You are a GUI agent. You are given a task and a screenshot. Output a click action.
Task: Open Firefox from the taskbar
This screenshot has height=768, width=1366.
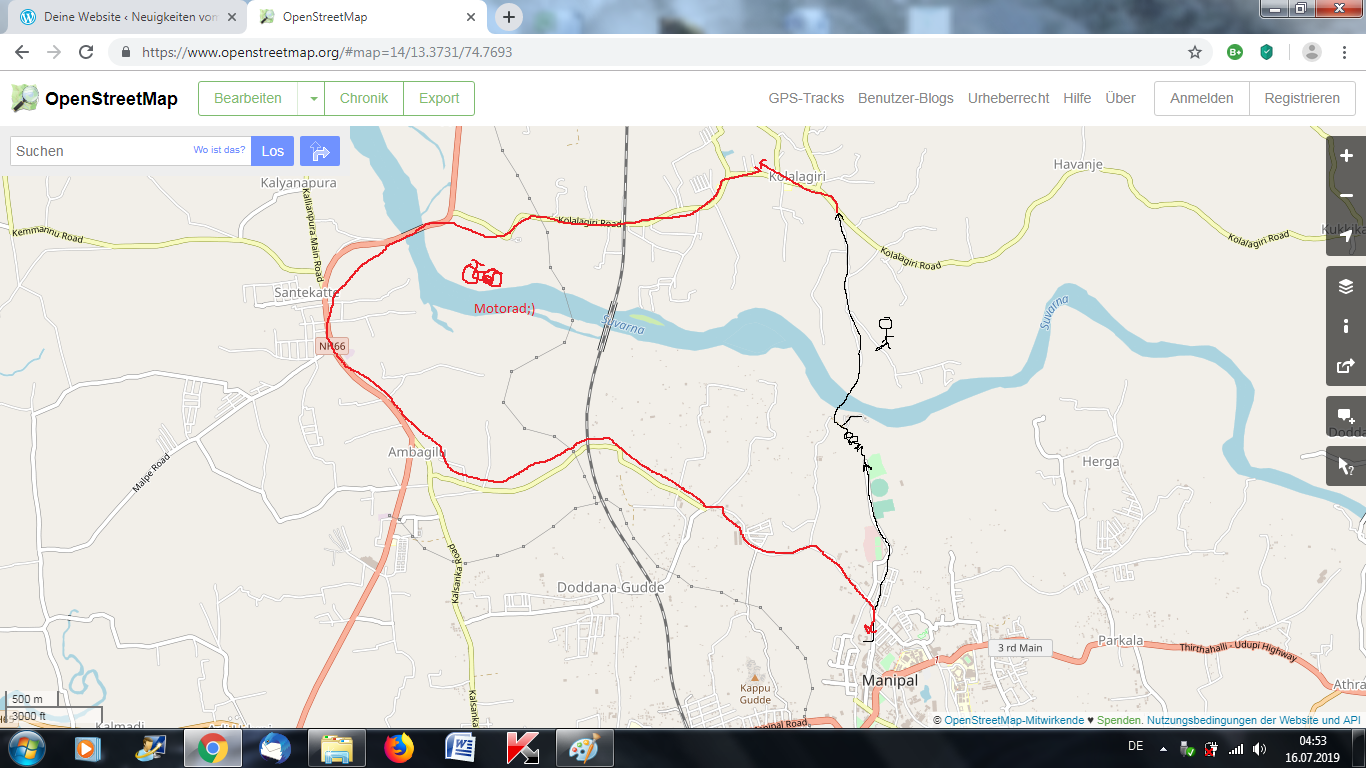click(398, 748)
